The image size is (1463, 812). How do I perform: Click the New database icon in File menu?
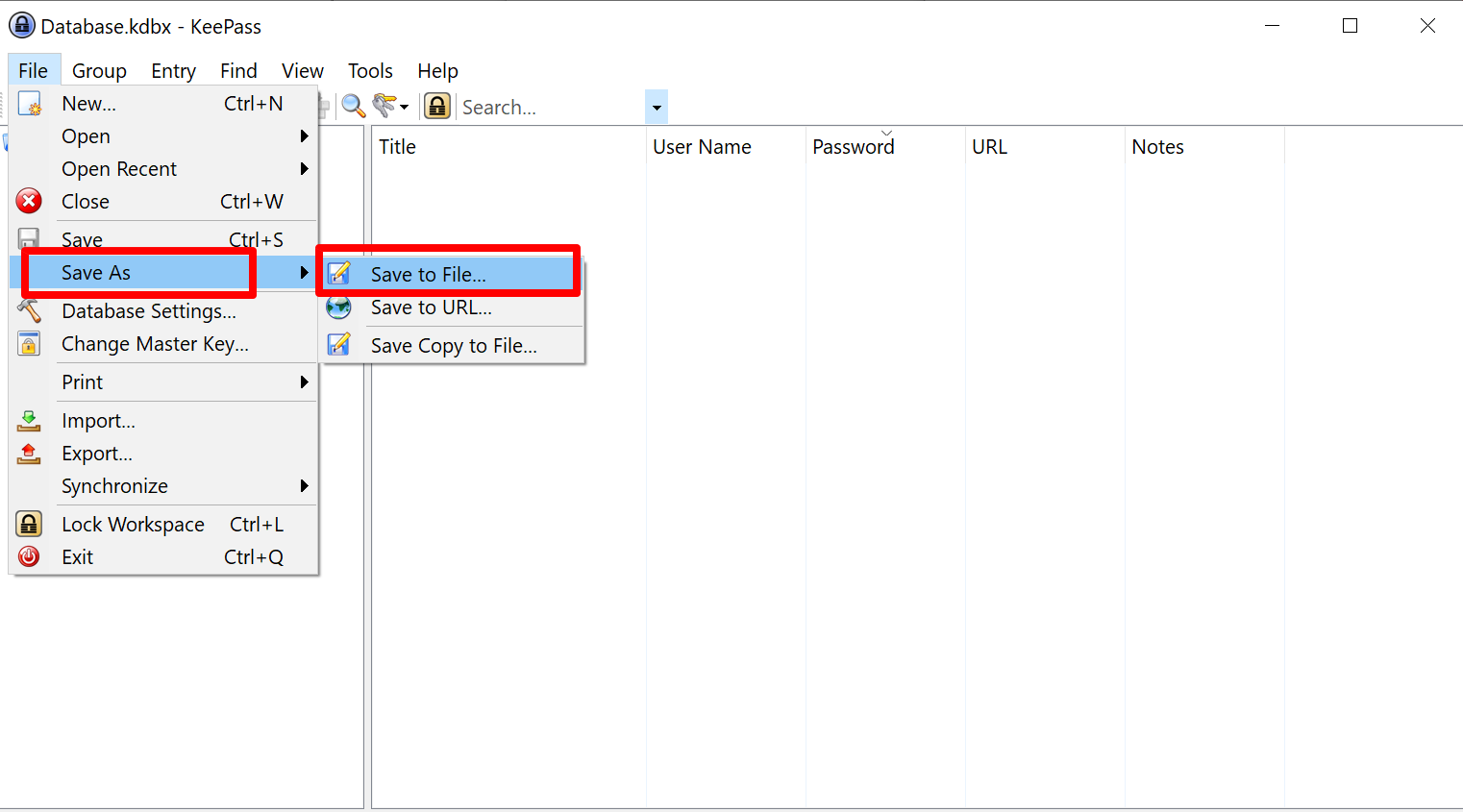tap(30, 104)
